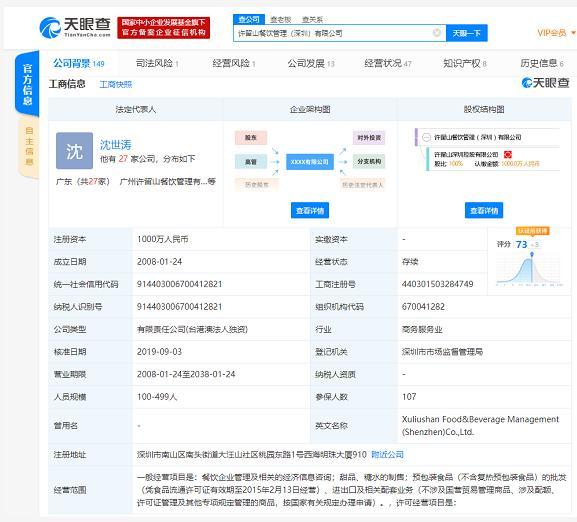Click the score value 73
The width and height of the screenshot is (577, 522).
pos(521,244)
